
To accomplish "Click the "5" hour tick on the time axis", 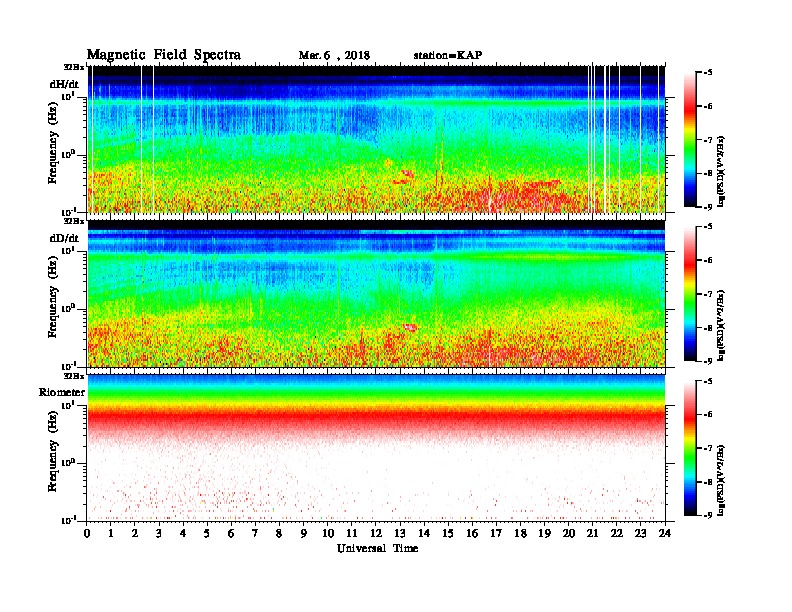I will 207,534.
